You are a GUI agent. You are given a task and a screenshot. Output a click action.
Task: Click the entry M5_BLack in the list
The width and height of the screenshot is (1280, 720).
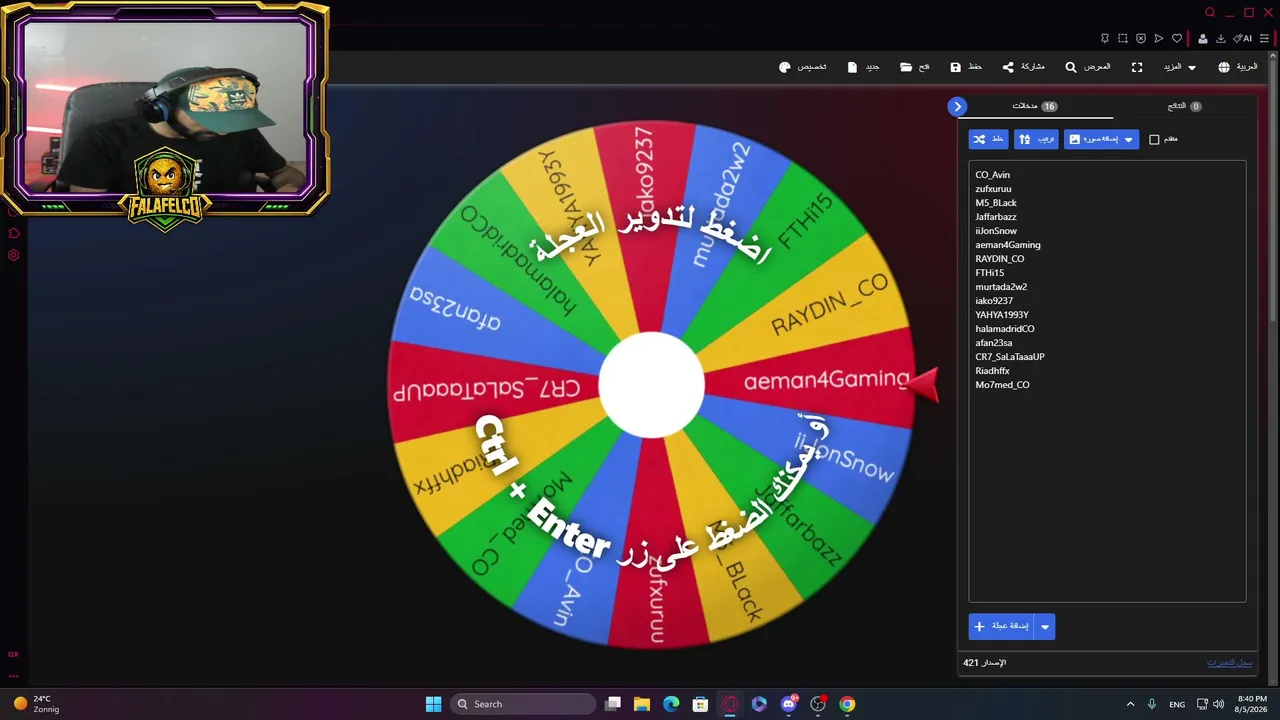996,203
